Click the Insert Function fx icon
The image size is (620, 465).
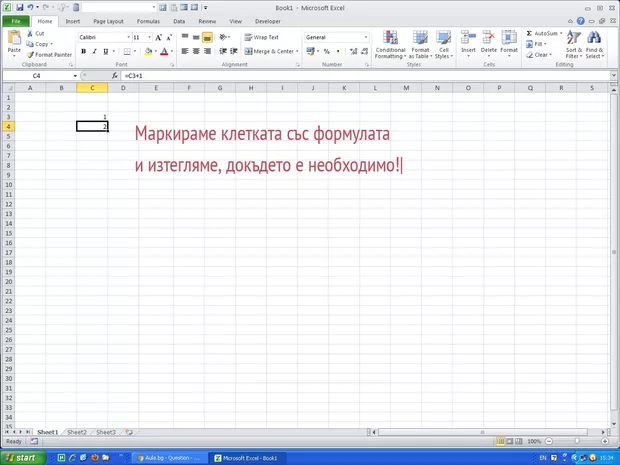(x=115, y=76)
